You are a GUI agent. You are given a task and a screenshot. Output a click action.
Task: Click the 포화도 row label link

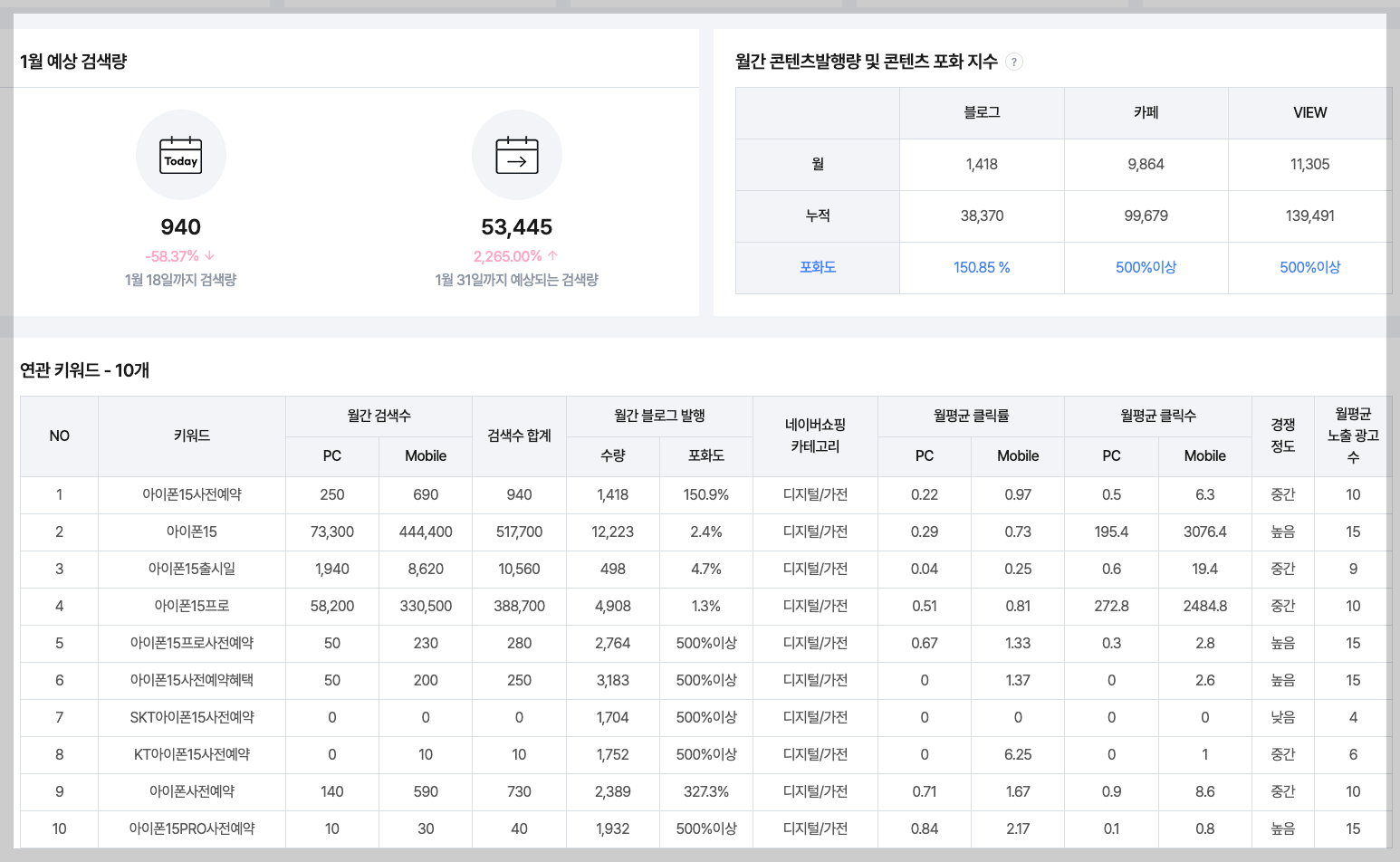point(818,267)
